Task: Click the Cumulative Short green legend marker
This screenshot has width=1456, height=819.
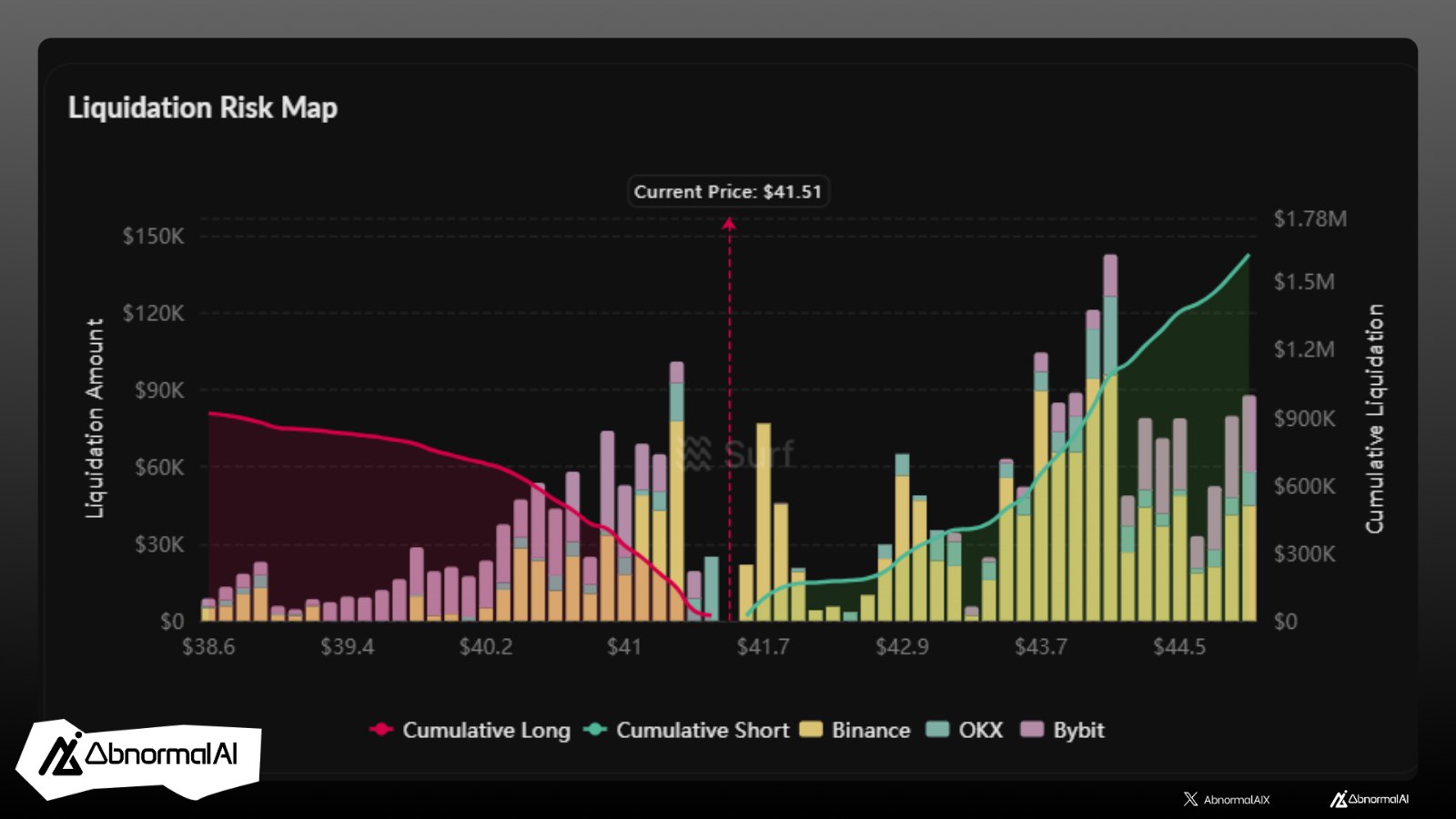Action: [x=595, y=730]
